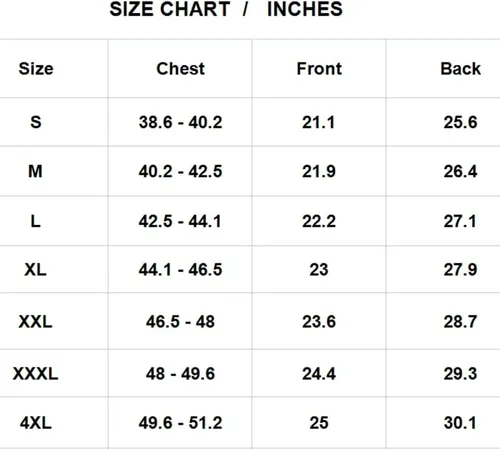Select back length value 27.9
The image size is (500, 451).
460,270
